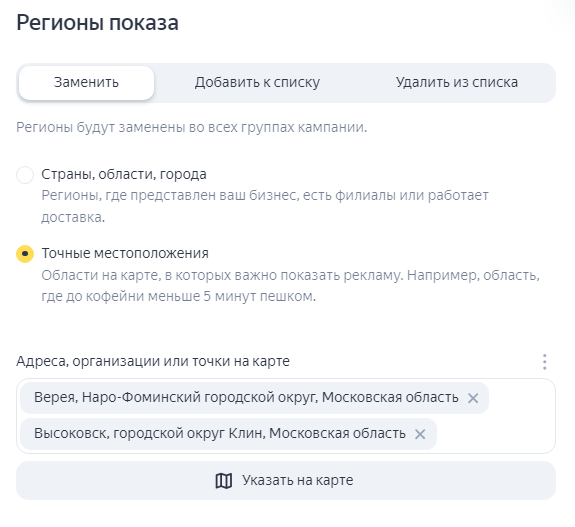Select the Точные местоположения radio button

pyautogui.click(x=25, y=254)
